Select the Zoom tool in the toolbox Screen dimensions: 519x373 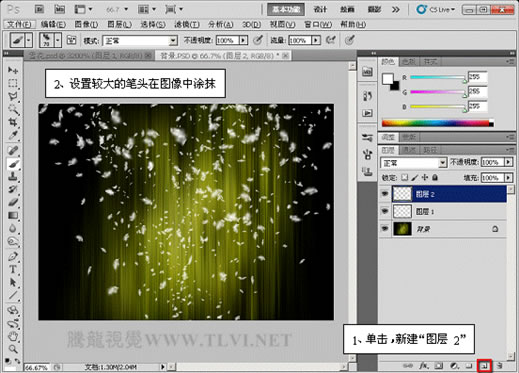coord(13,349)
